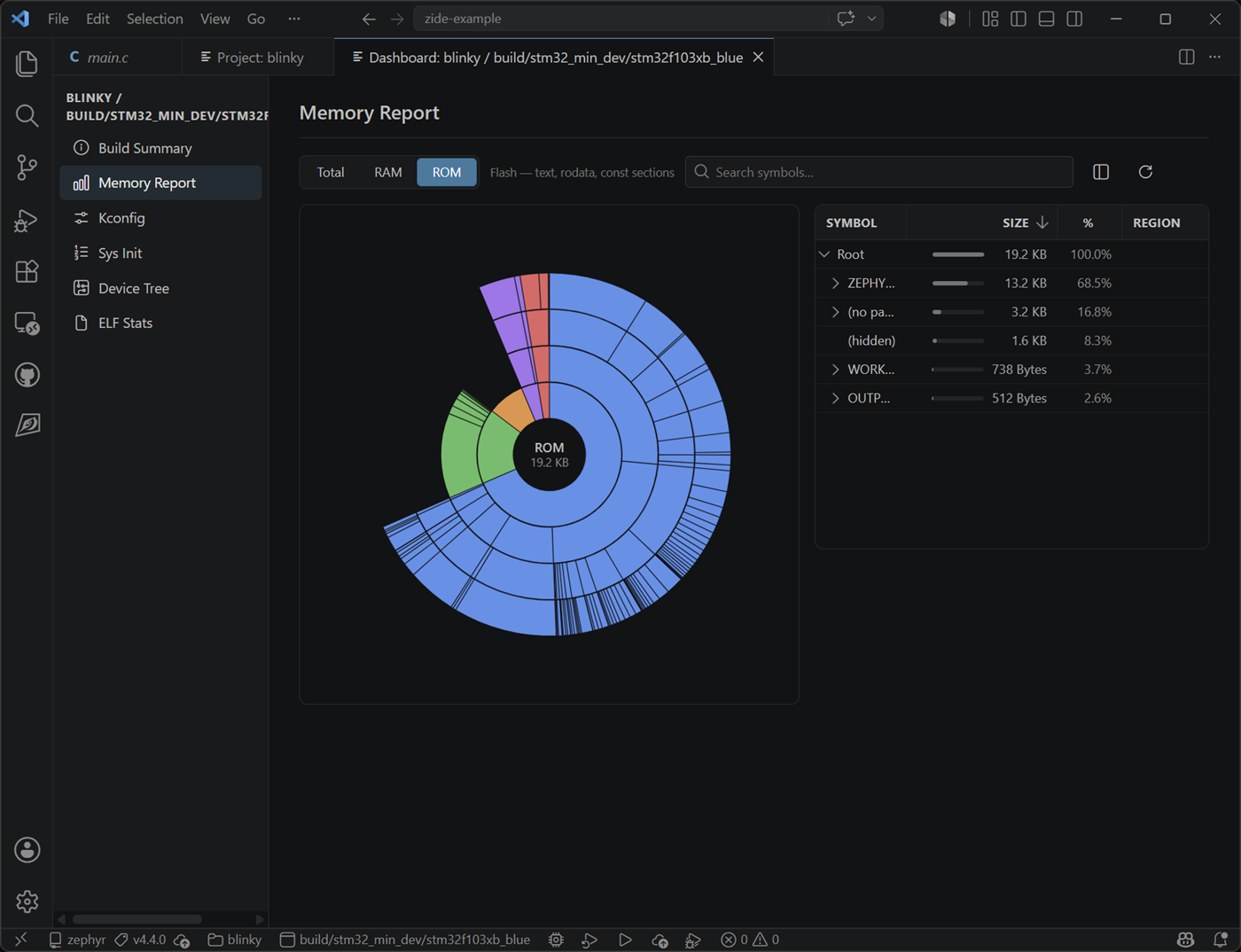Toggle the primary side bar
Viewport: 1241px width, 952px height.
1019,19
